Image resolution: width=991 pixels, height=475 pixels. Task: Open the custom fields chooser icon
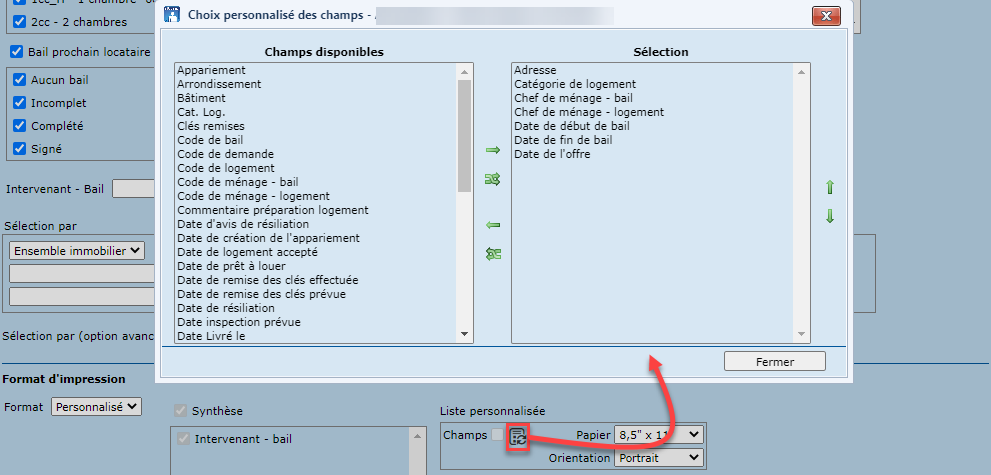(x=517, y=436)
